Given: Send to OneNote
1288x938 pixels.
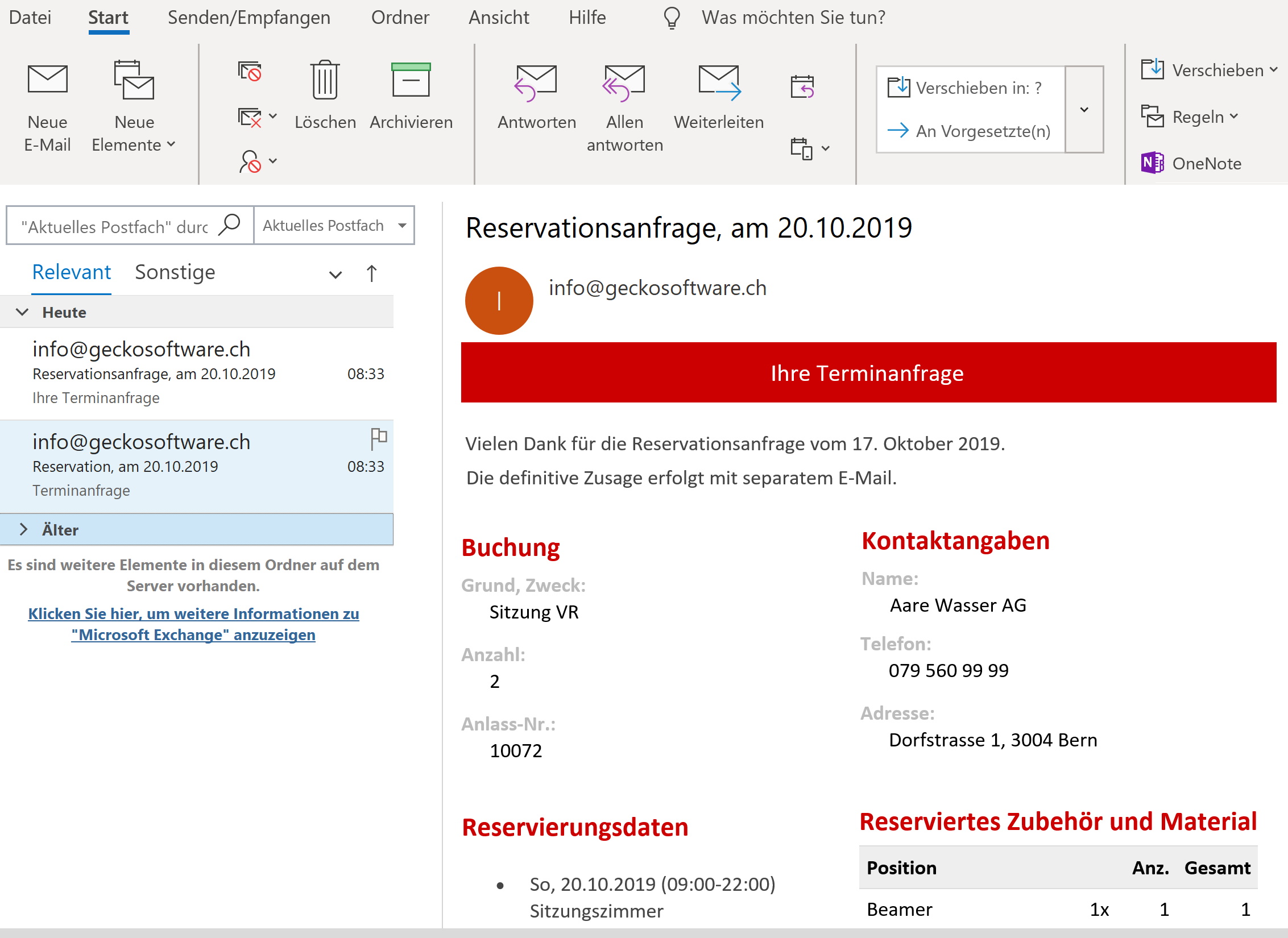Looking at the screenshot, I should (1191, 163).
